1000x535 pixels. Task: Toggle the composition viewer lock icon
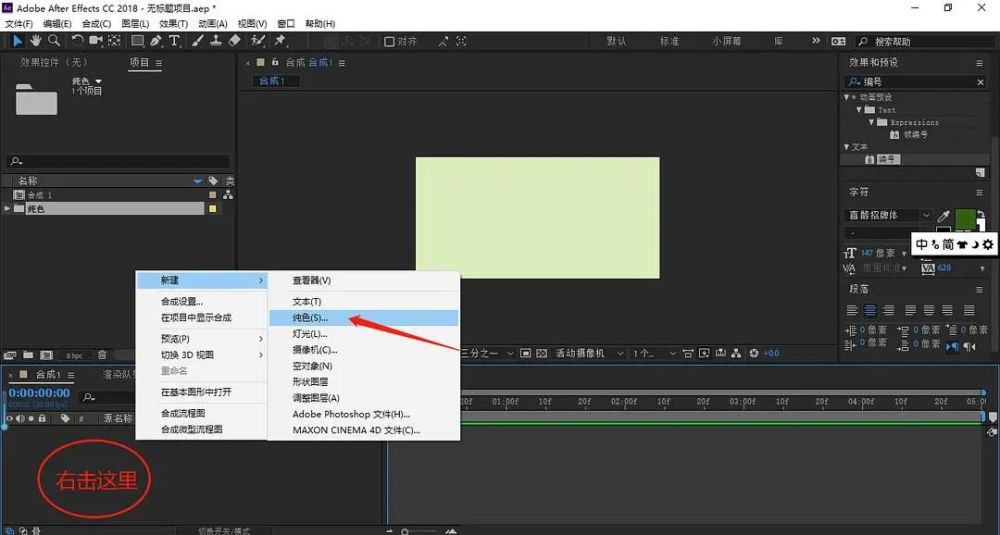pos(275,62)
